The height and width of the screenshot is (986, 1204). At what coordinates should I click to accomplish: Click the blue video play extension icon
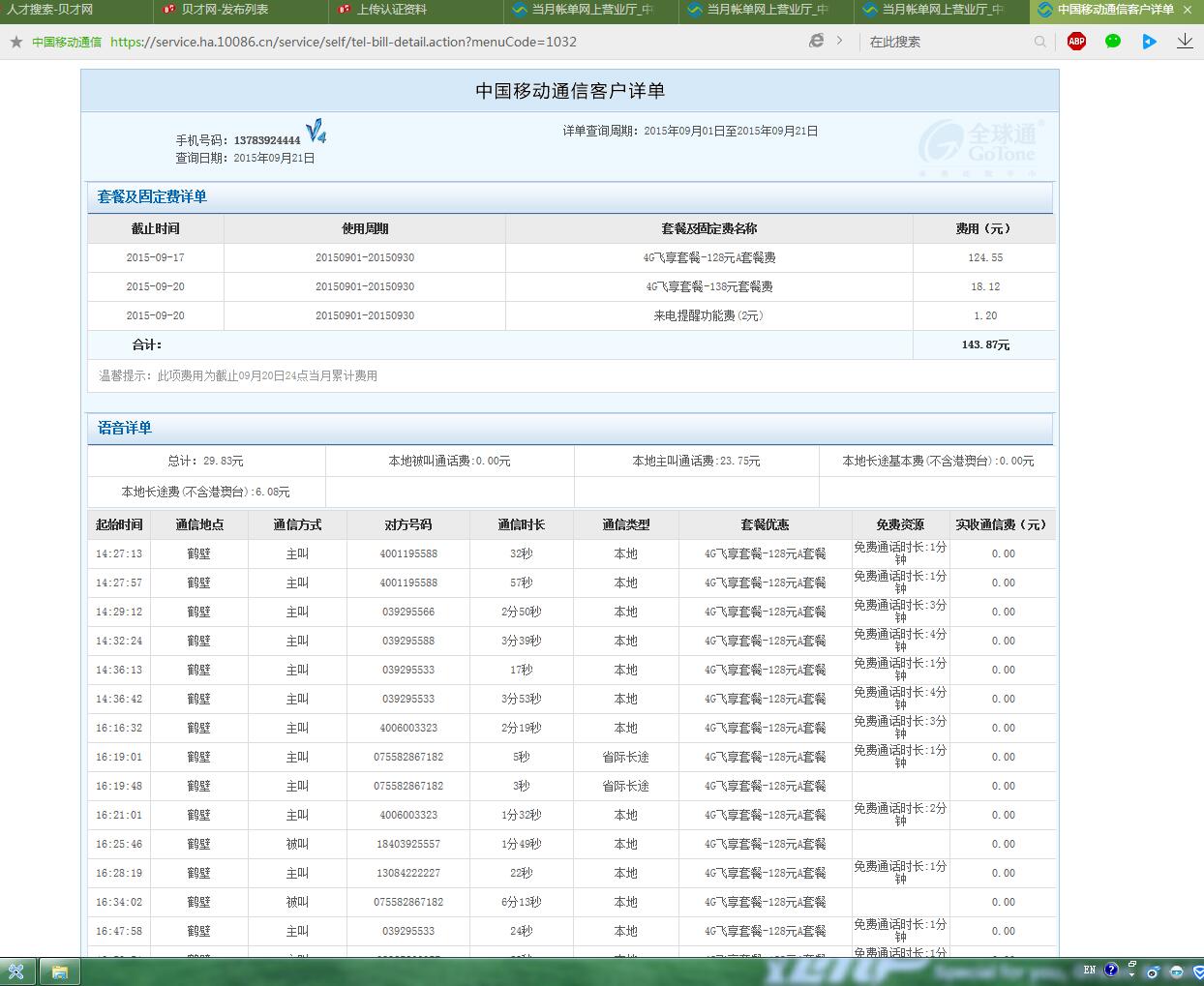1149,41
